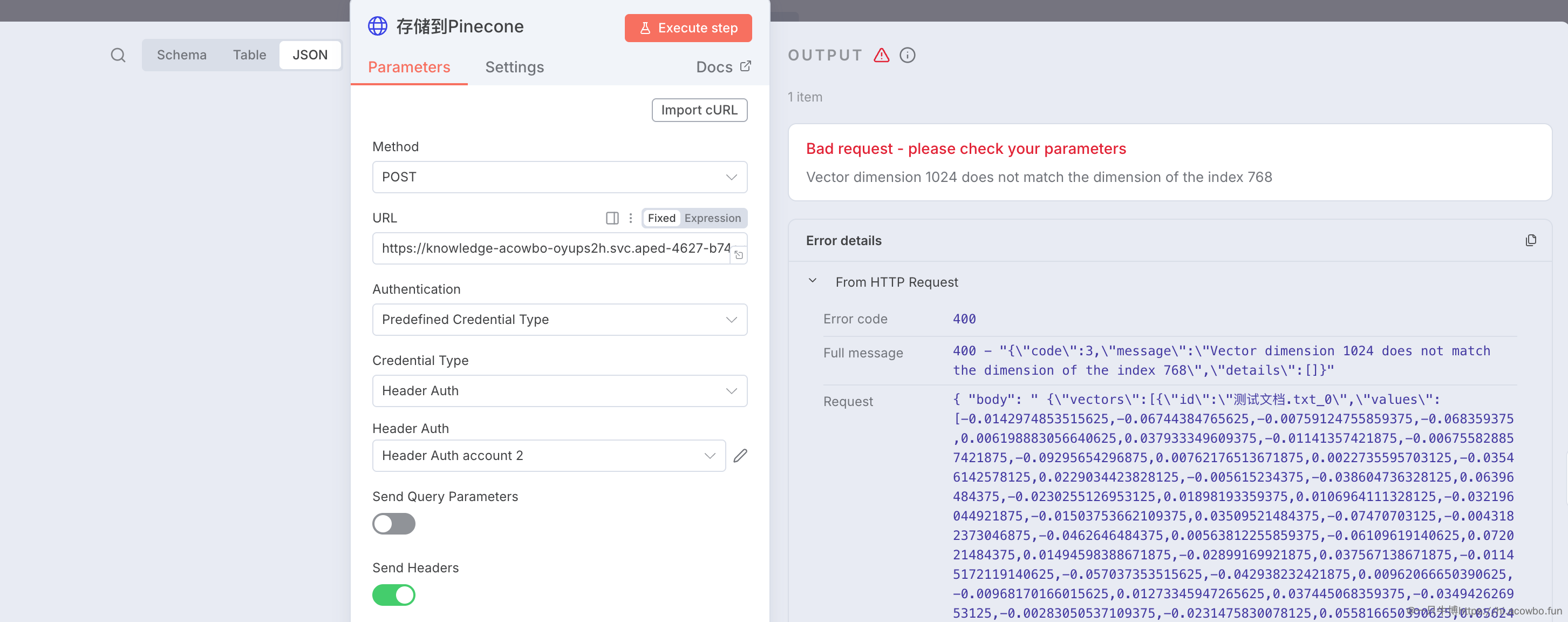Click the Import cURL button

pyautogui.click(x=699, y=110)
